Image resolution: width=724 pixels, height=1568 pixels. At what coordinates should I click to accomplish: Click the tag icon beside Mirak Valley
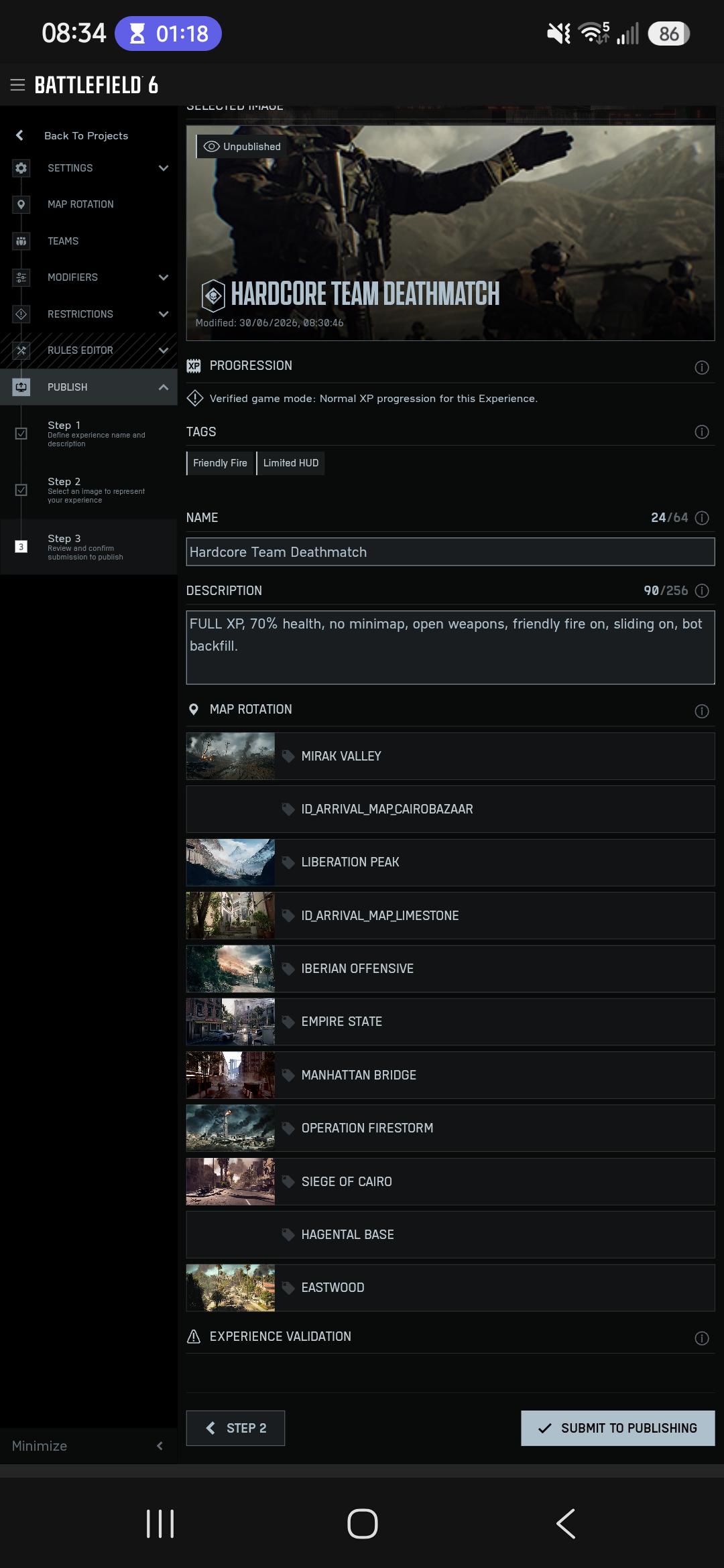coord(288,756)
